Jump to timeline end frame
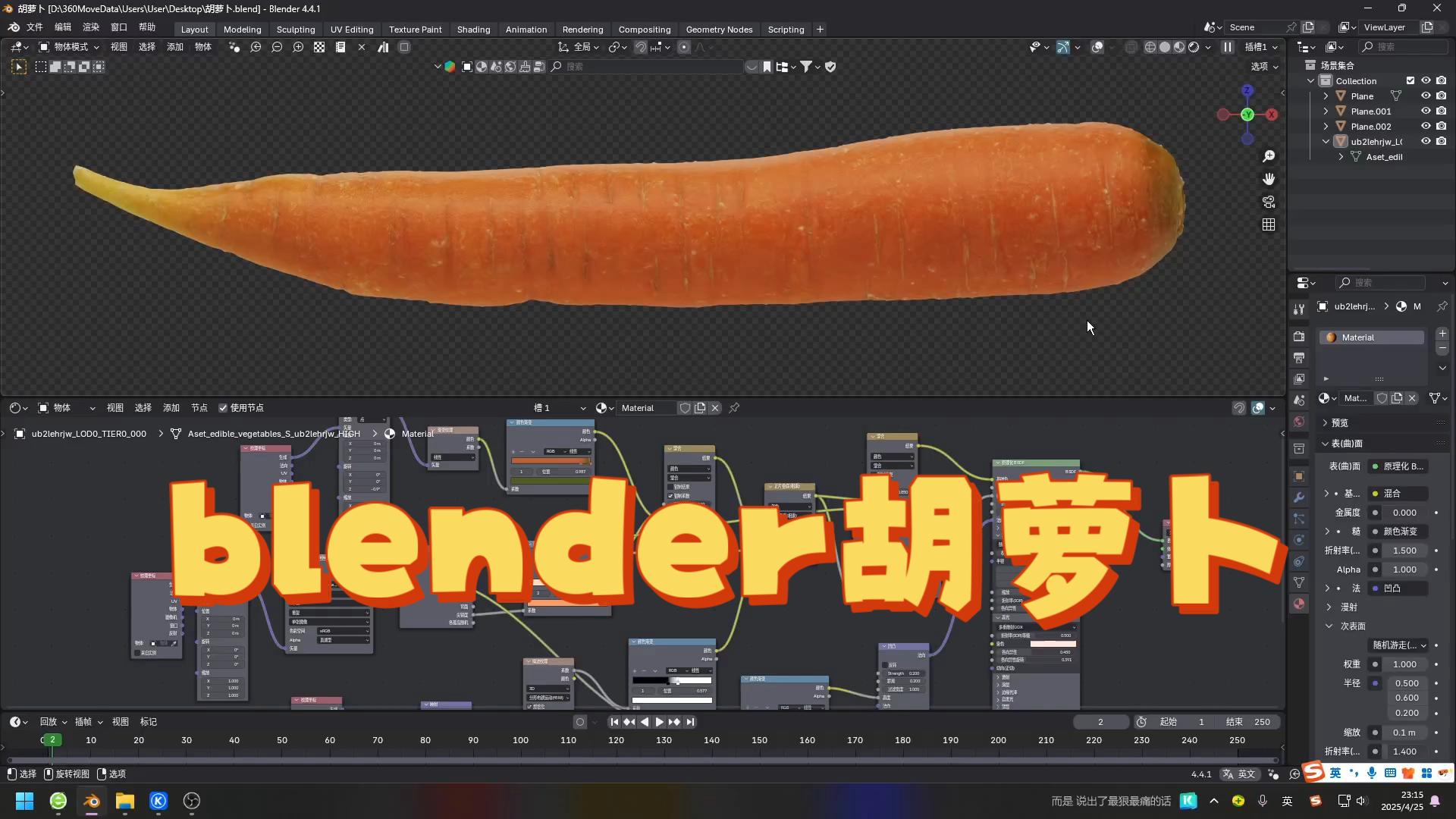The height and width of the screenshot is (819, 1456). [x=690, y=722]
